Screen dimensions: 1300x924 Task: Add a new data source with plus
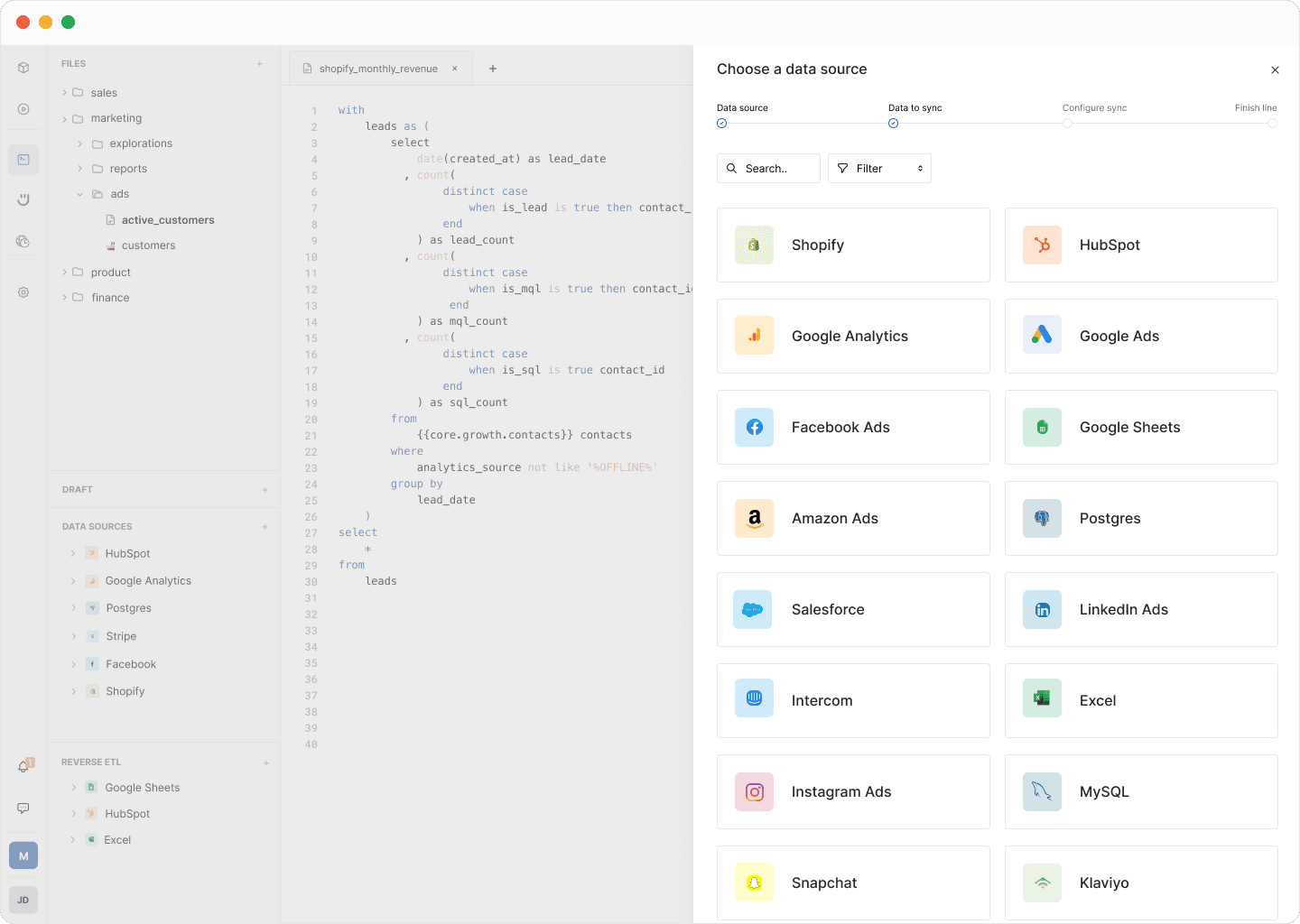coord(265,527)
